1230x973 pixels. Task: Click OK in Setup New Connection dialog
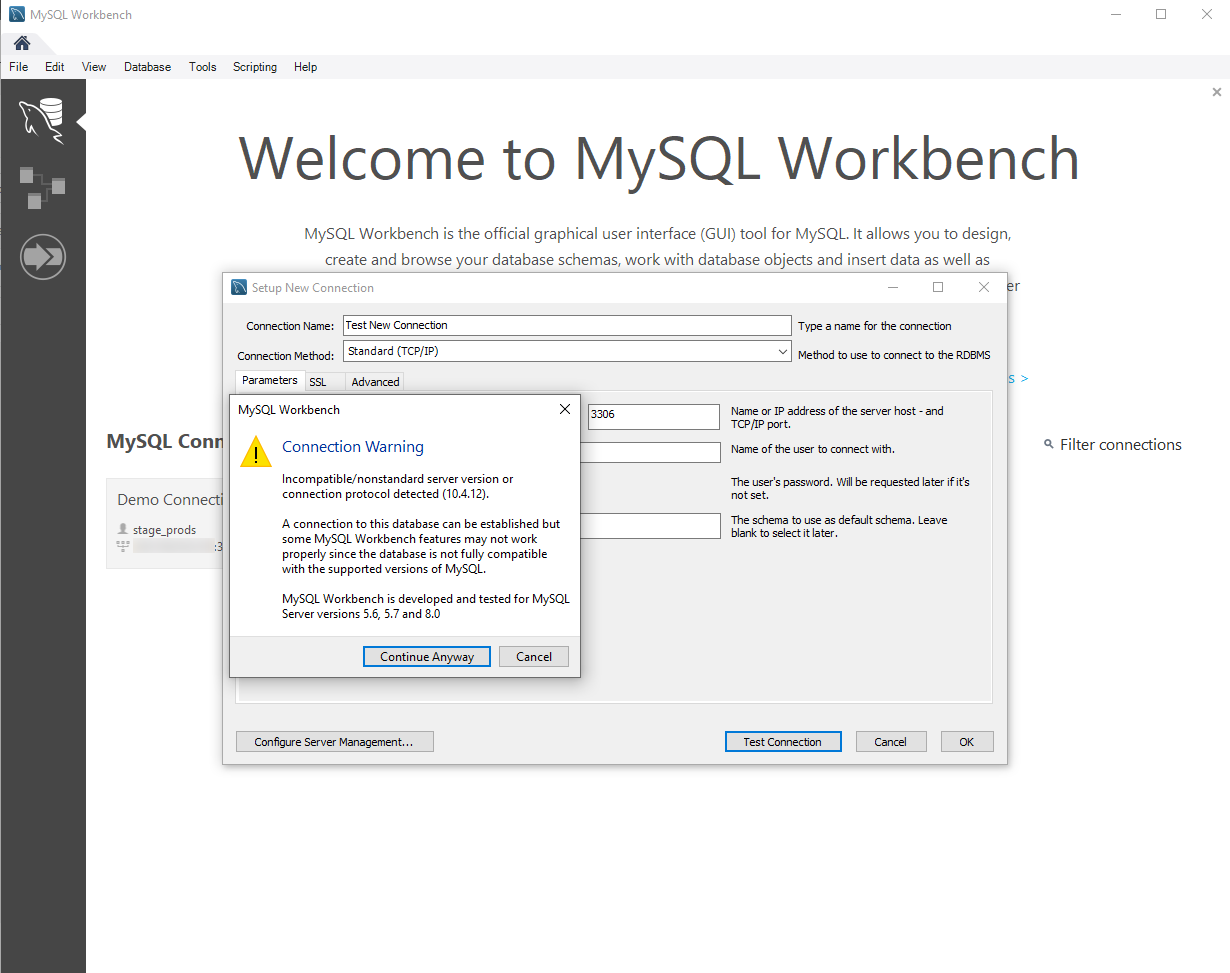[967, 742]
